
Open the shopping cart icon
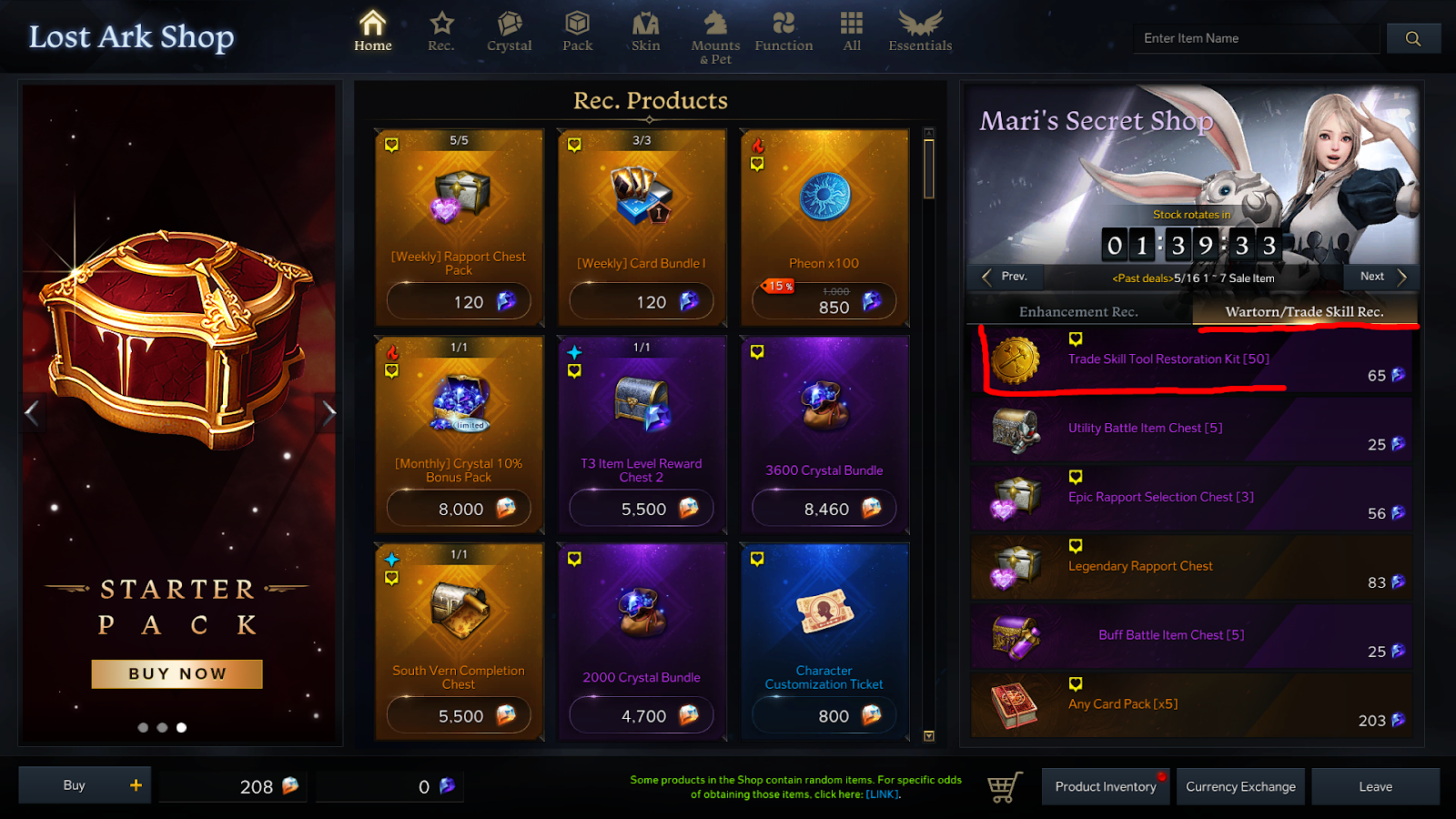1005,787
